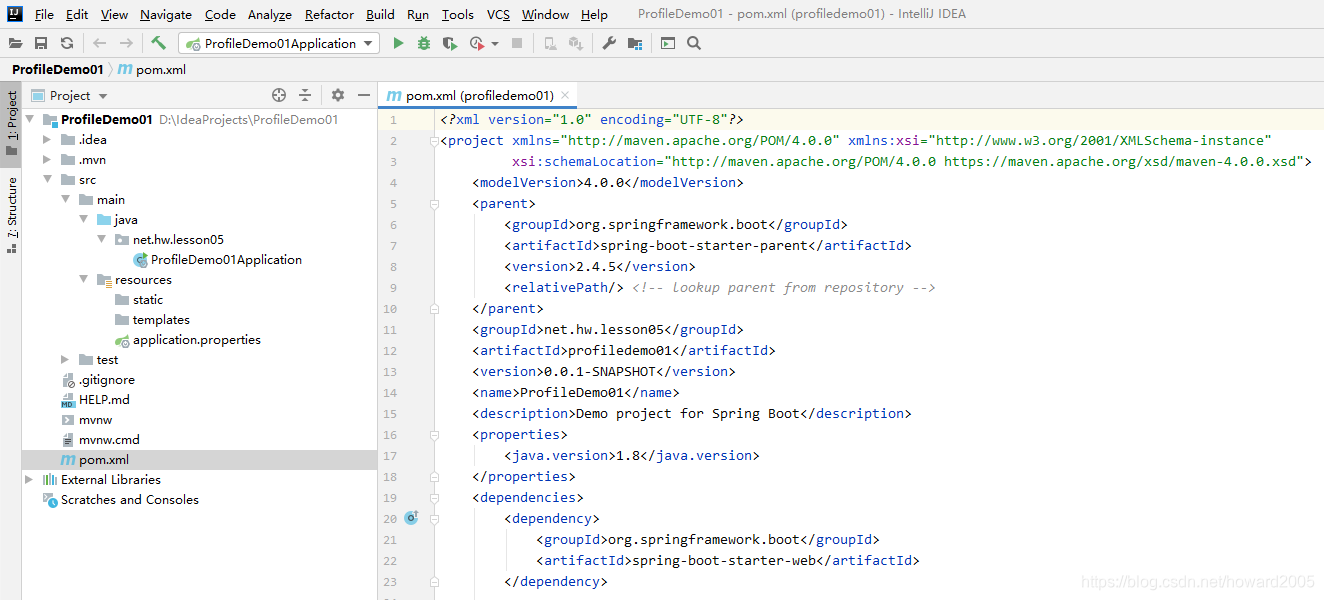Screen dimensions: 1324x600
Task: Toggle the Z: Structure side tool window tab
Action: click(x=11, y=215)
